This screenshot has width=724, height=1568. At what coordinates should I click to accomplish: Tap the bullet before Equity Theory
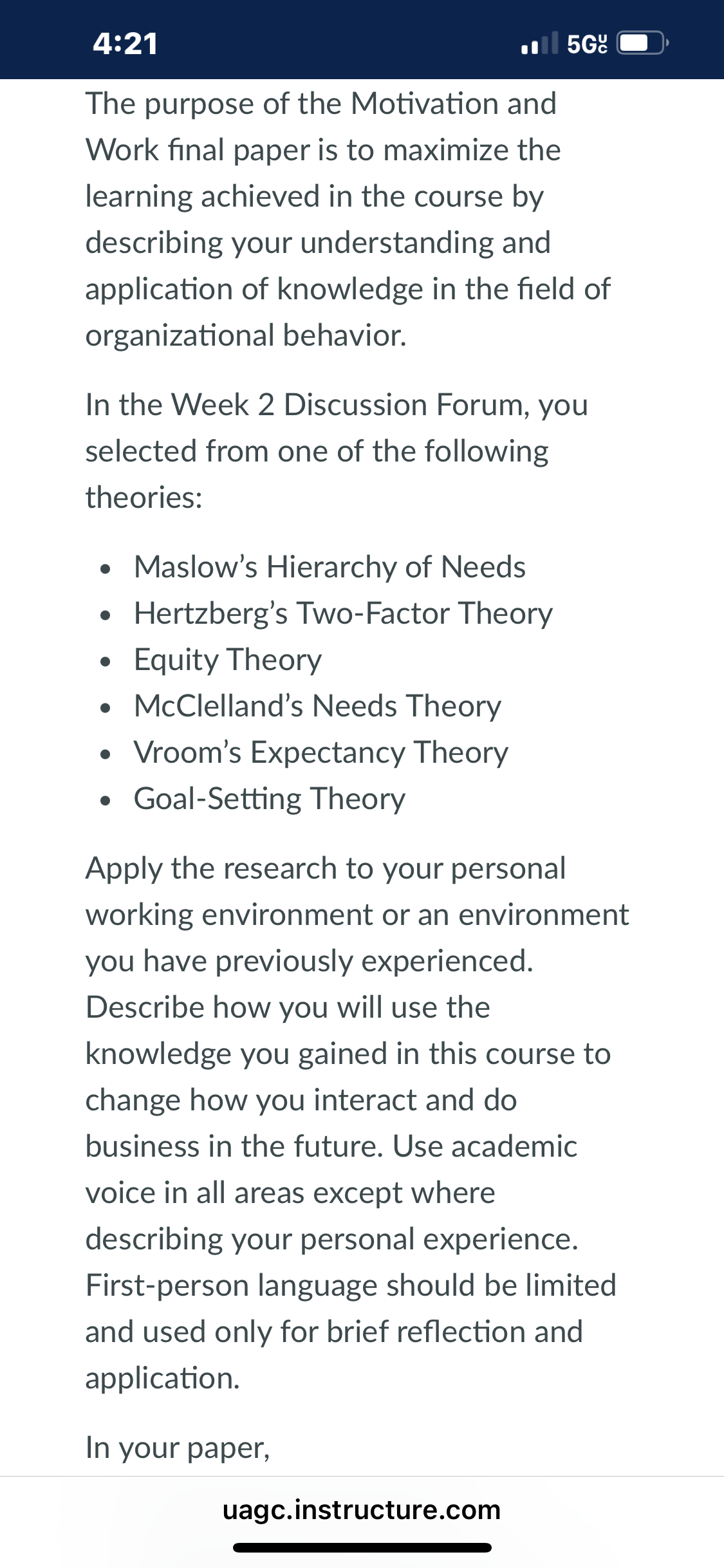click(106, 662)
